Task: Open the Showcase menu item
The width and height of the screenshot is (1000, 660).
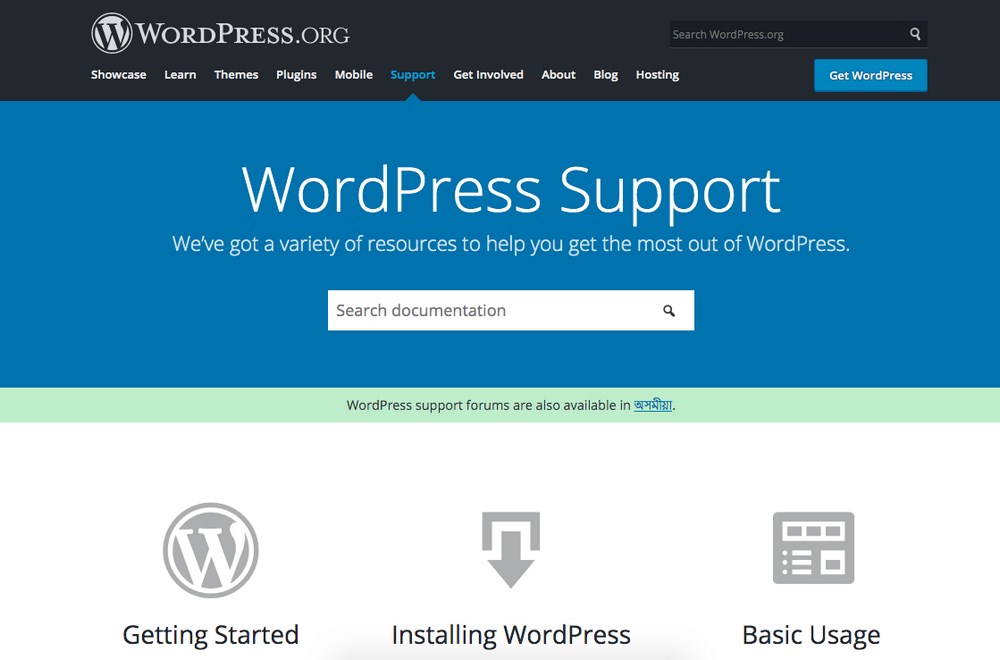Action: tap(119, 75)
